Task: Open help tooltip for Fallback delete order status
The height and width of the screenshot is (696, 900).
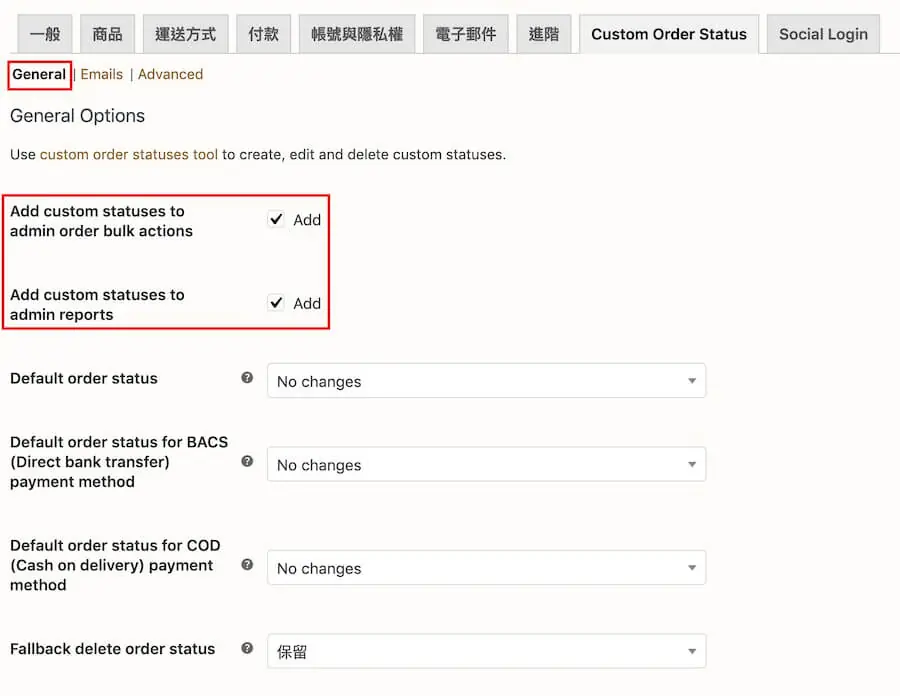Action: pyautogui.click(x=247, y=648)
